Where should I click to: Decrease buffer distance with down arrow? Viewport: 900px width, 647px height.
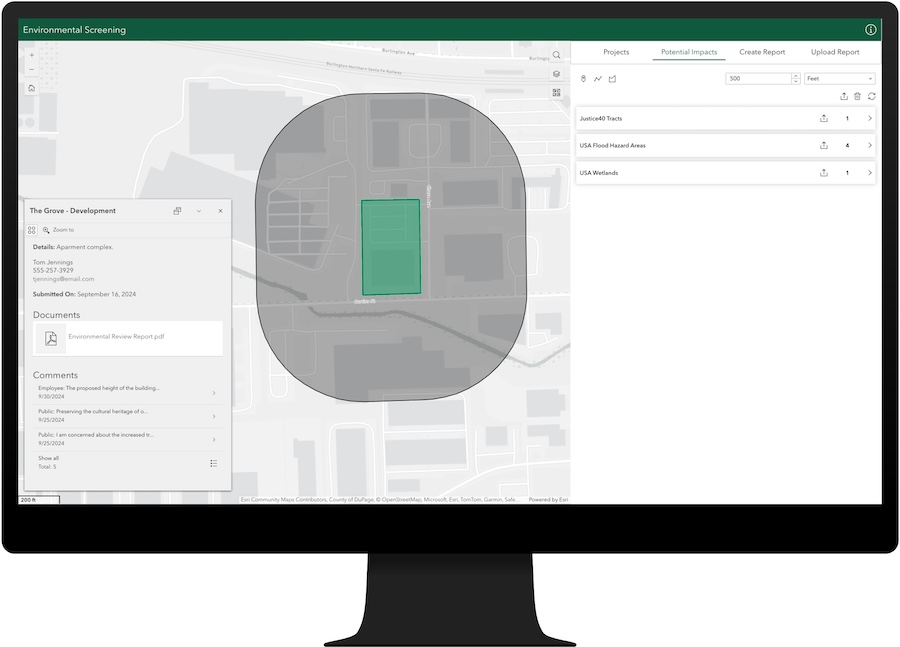coord(796,82)
